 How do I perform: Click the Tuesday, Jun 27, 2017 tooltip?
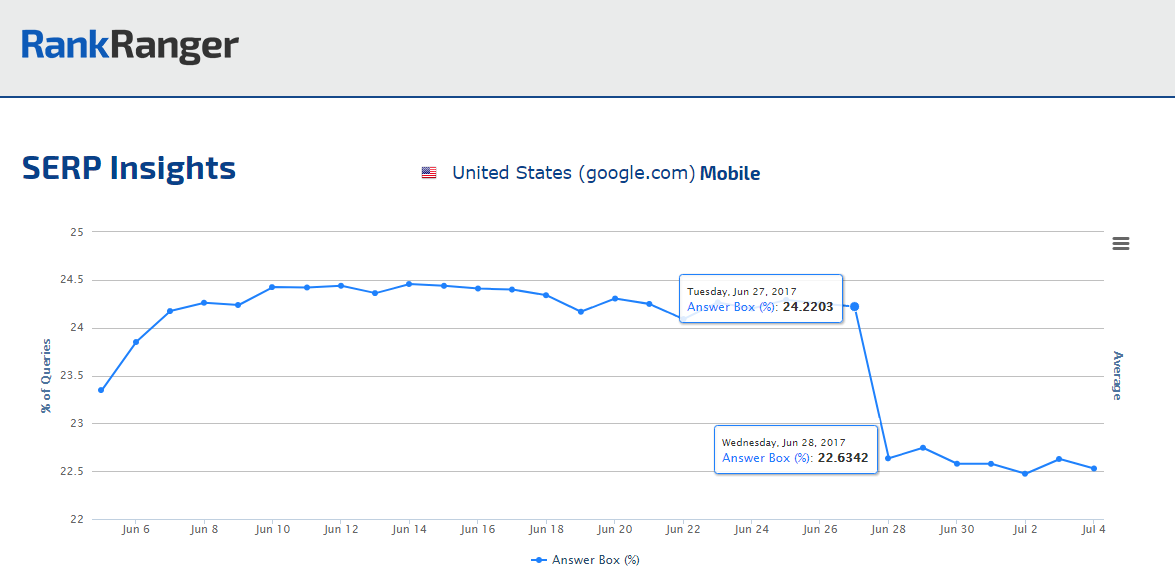761,299
